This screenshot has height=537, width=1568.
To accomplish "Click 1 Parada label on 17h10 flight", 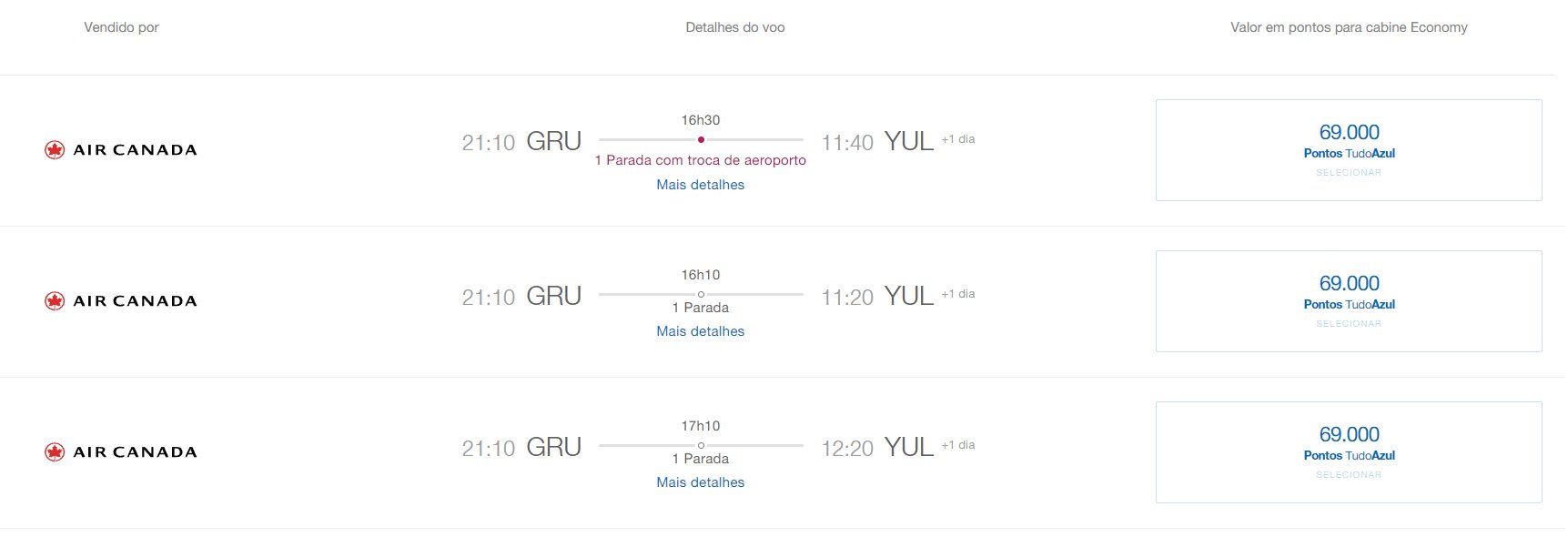I will [x=701, y=459].
